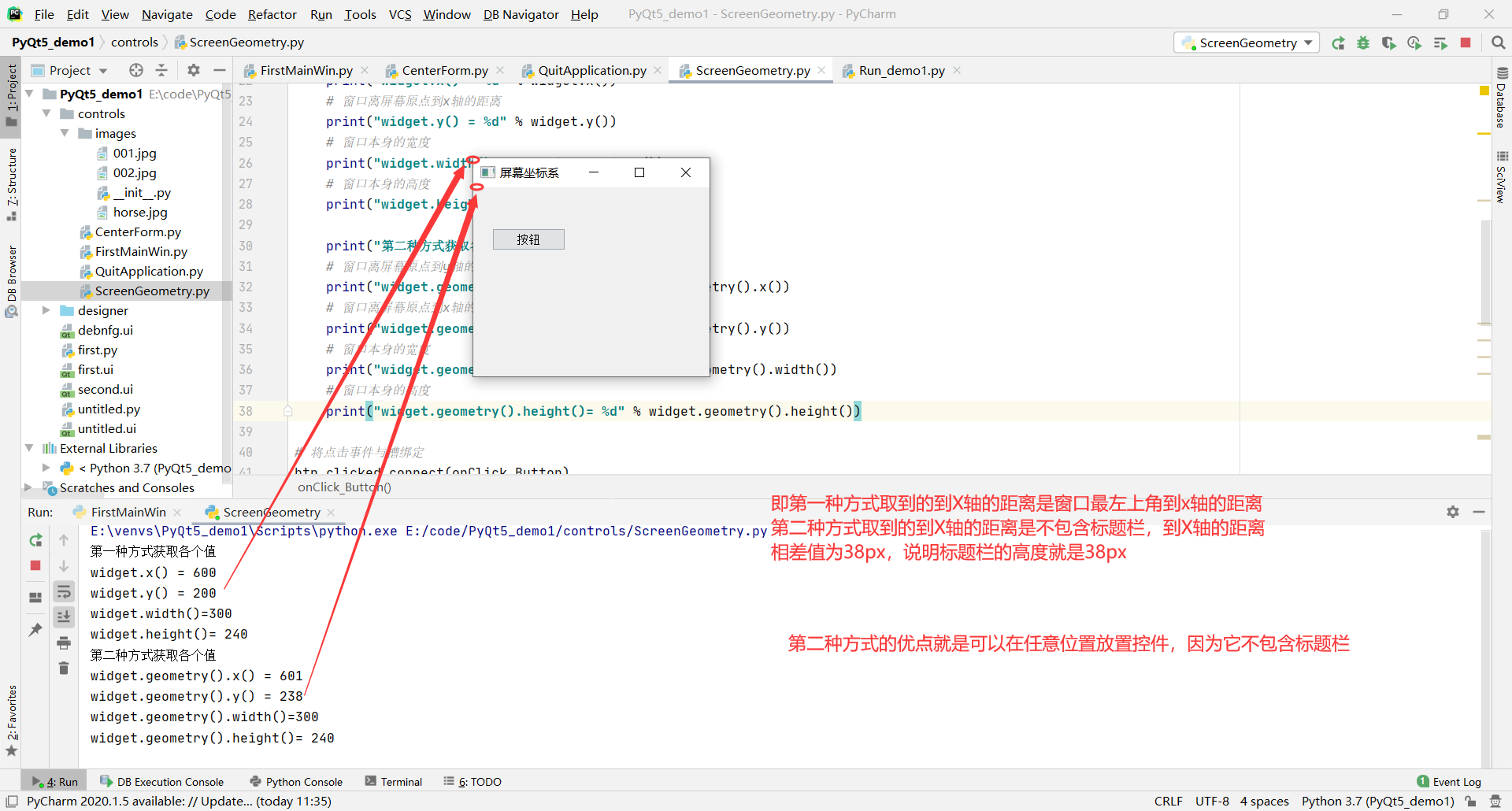1512x811 pixels.
Task: Expand the designer folder
Action: click(x=47, y=310)
